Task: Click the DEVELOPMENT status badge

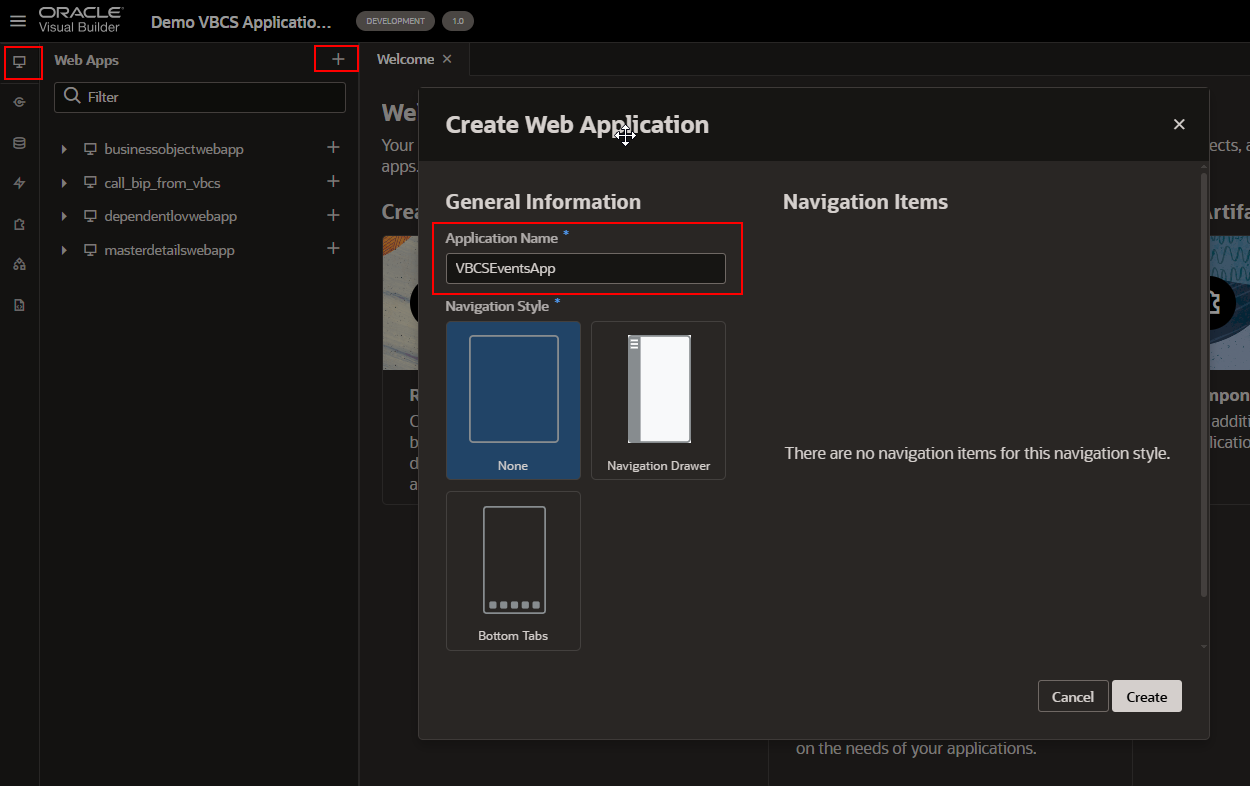Action: tap(396, 21)
